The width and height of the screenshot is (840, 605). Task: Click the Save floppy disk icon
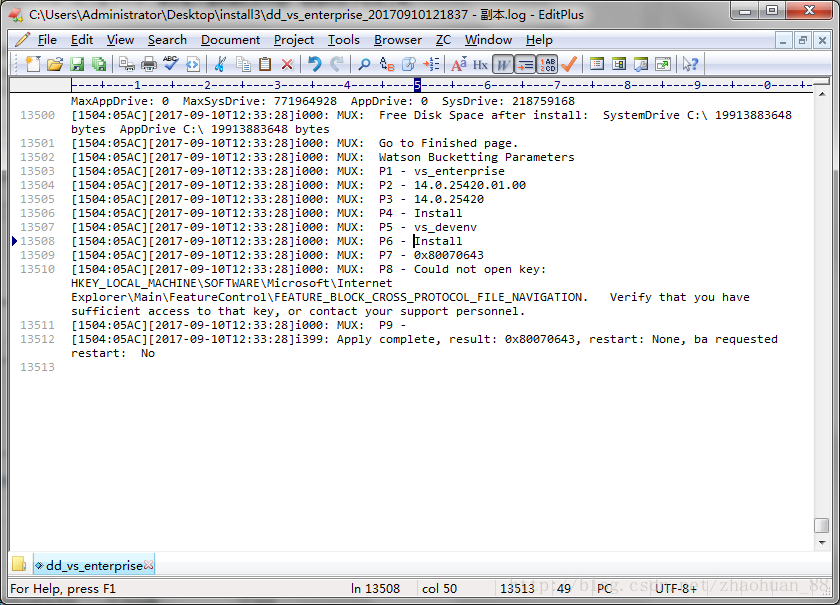77,64
